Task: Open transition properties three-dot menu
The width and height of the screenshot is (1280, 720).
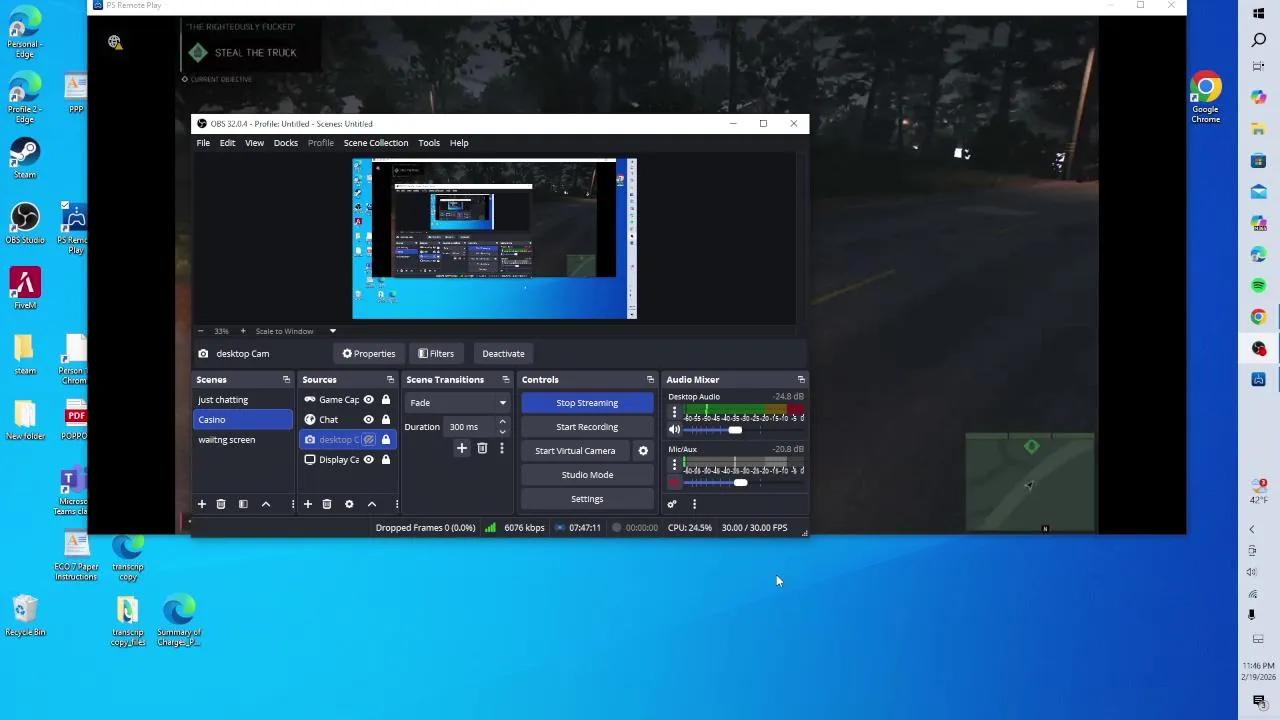Action: point(502,448)
